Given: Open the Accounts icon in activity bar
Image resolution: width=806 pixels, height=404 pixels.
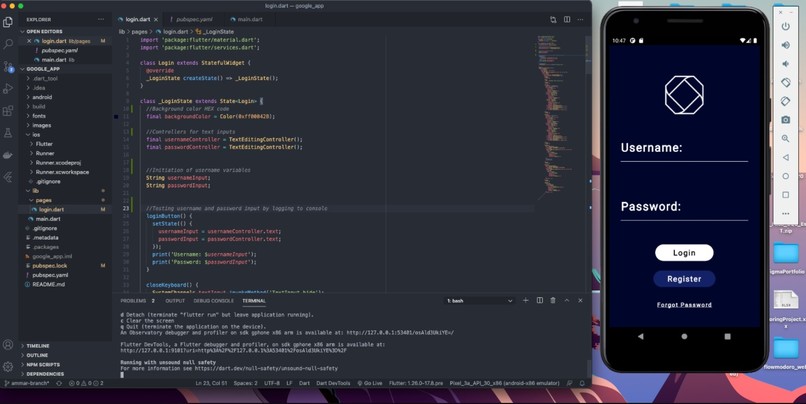Looking at the screenshot, I should coord(8,344).
